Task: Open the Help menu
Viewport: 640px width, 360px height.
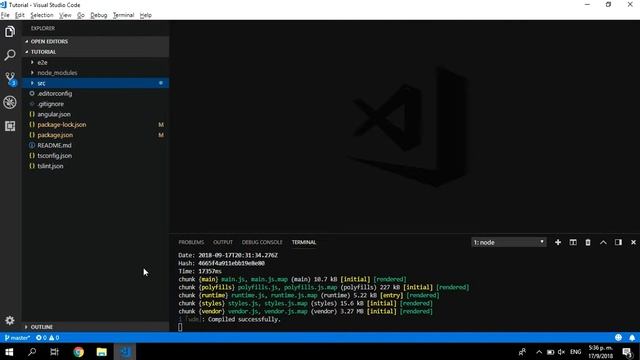Action: point(145,15)
